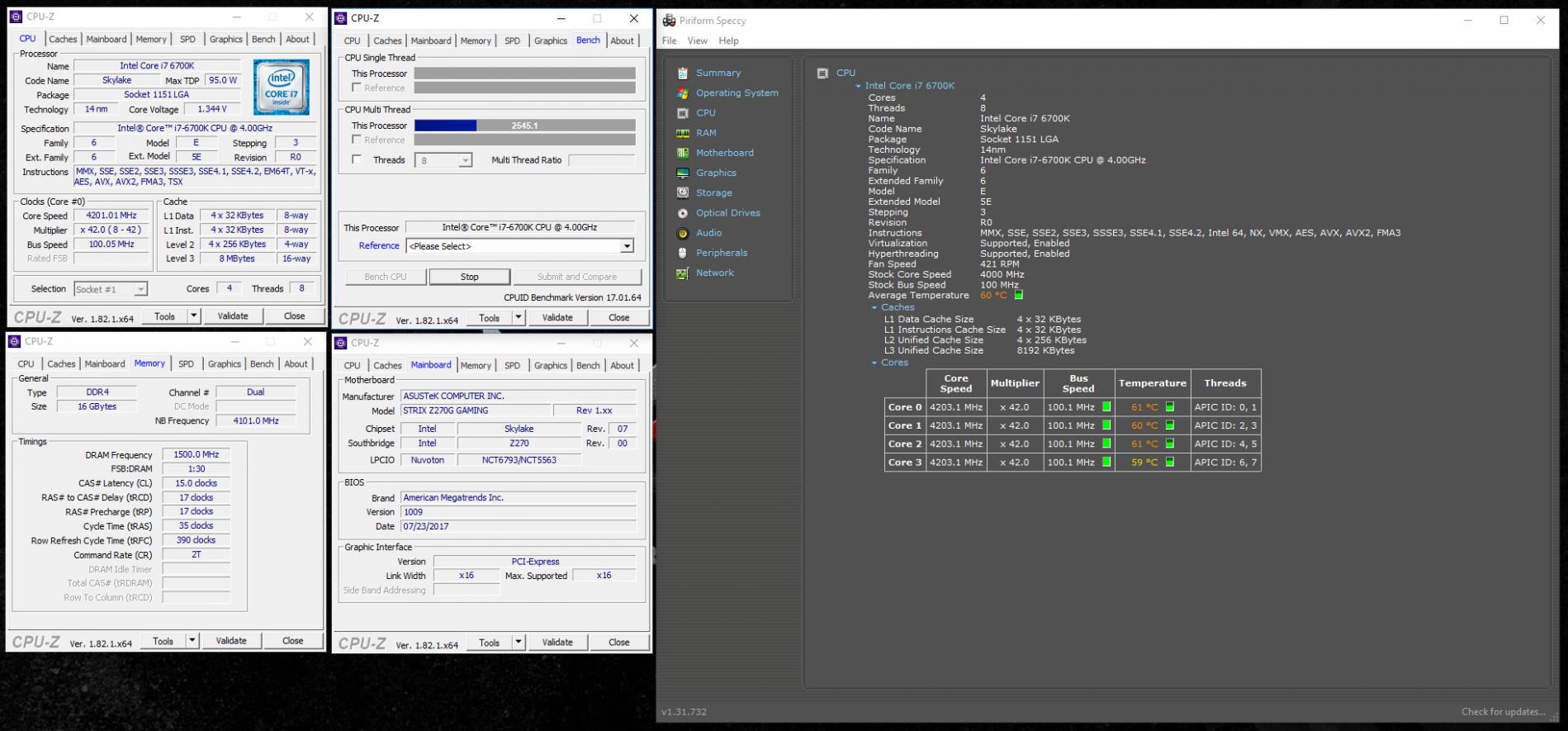Select Graphics monitor icon in Speccy sidebar
1568x731 pixels.
[x=682, y=173]
